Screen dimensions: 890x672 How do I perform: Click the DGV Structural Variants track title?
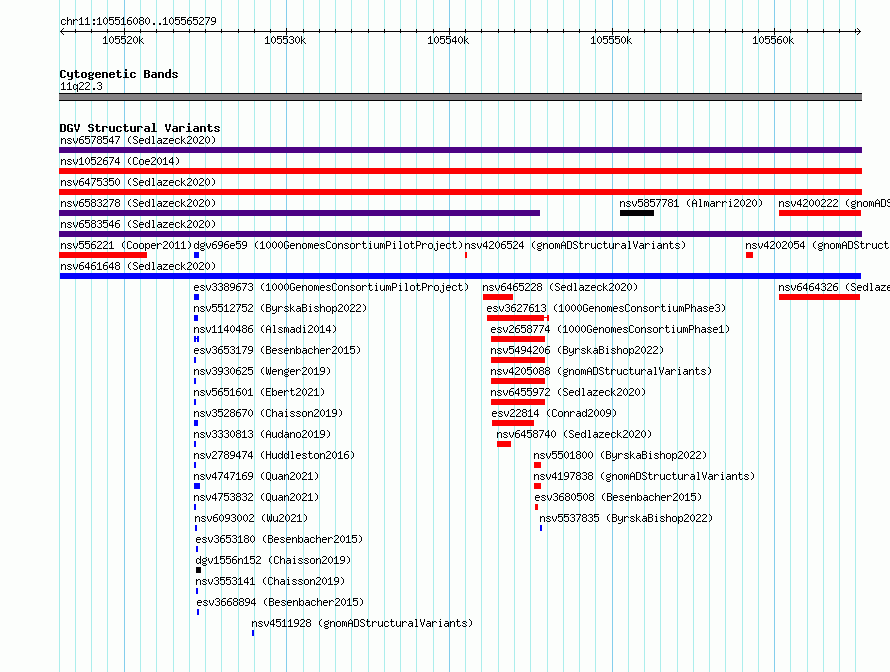[140, 128]
